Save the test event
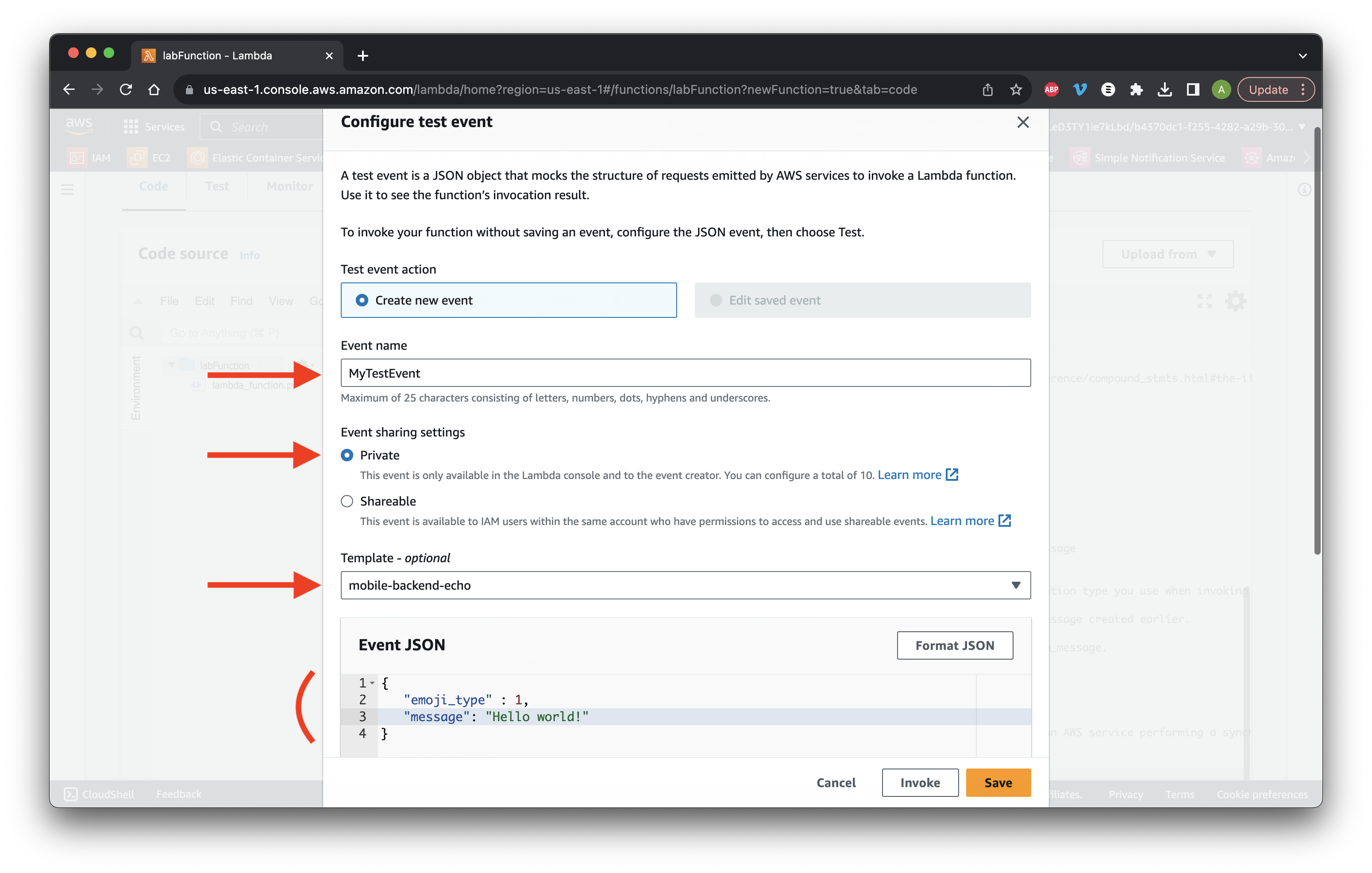Image resolution: width=1372 pixels, height=873 pixels. (x=998, y=782)
